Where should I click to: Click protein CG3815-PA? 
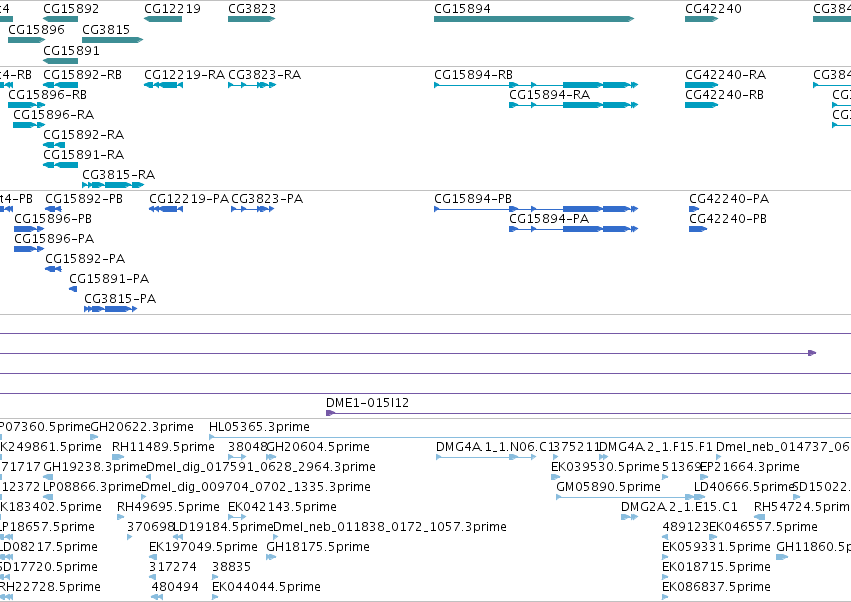pyautogui.click(x=120, y=299)
